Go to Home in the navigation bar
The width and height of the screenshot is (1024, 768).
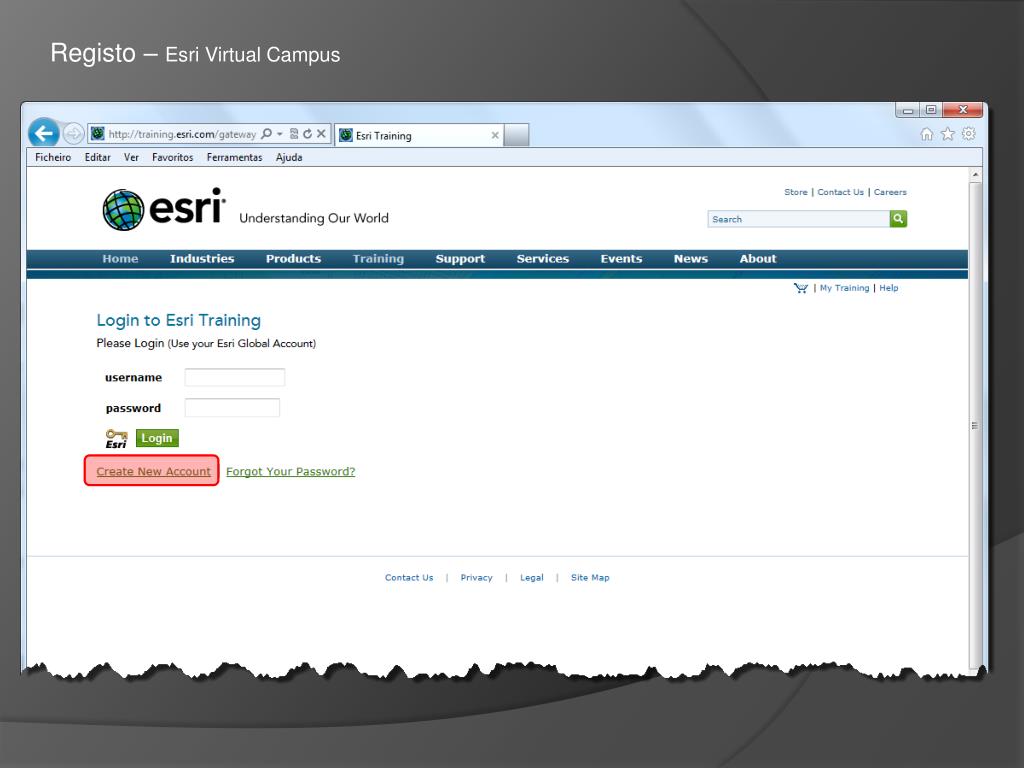click(120, 259)
